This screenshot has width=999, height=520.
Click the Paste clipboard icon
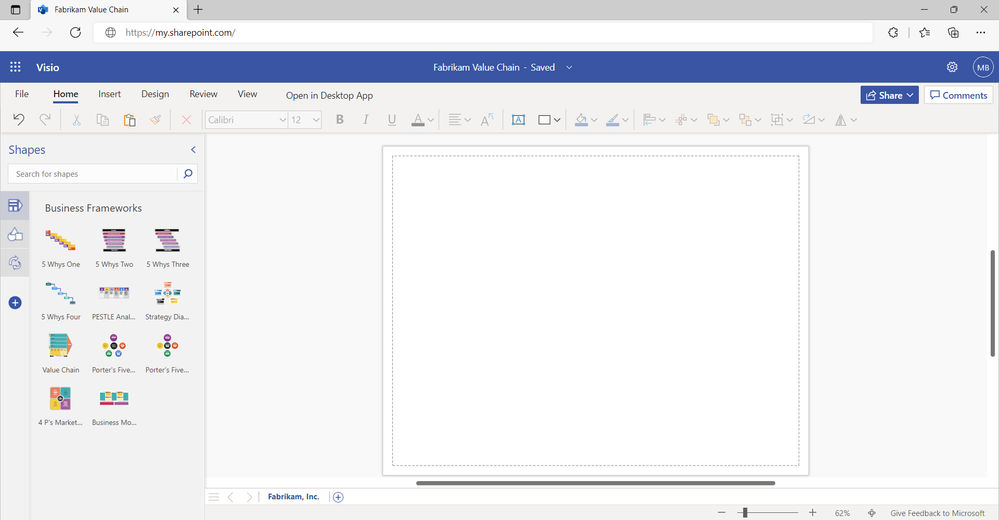pyautogui.click(x=129, y=120)
